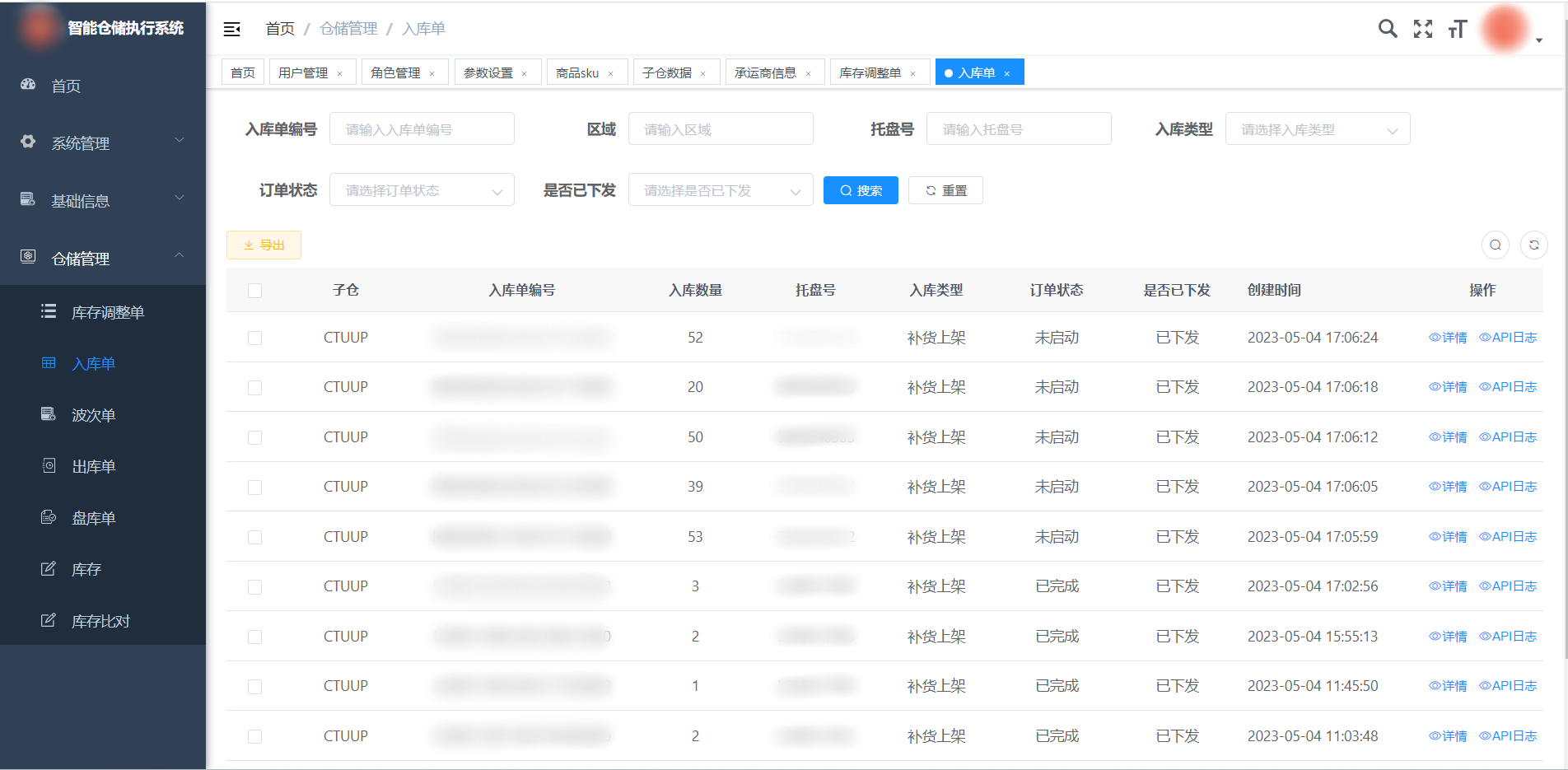Open 库存 in the sidebar
Viewport: 1568px width, 770px height.
click(103, 569)
